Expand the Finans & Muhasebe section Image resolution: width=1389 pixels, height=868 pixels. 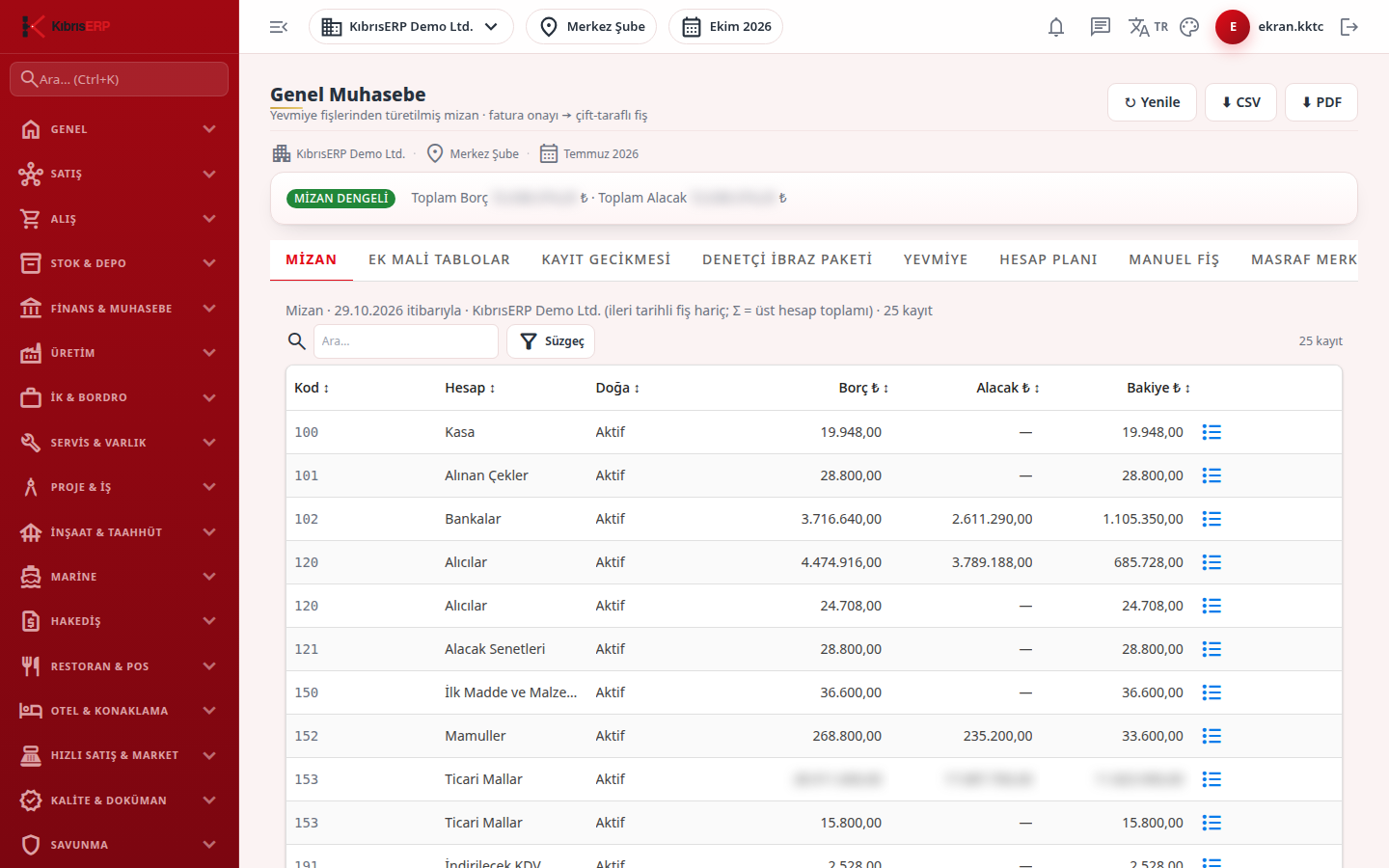coord(119,309)
